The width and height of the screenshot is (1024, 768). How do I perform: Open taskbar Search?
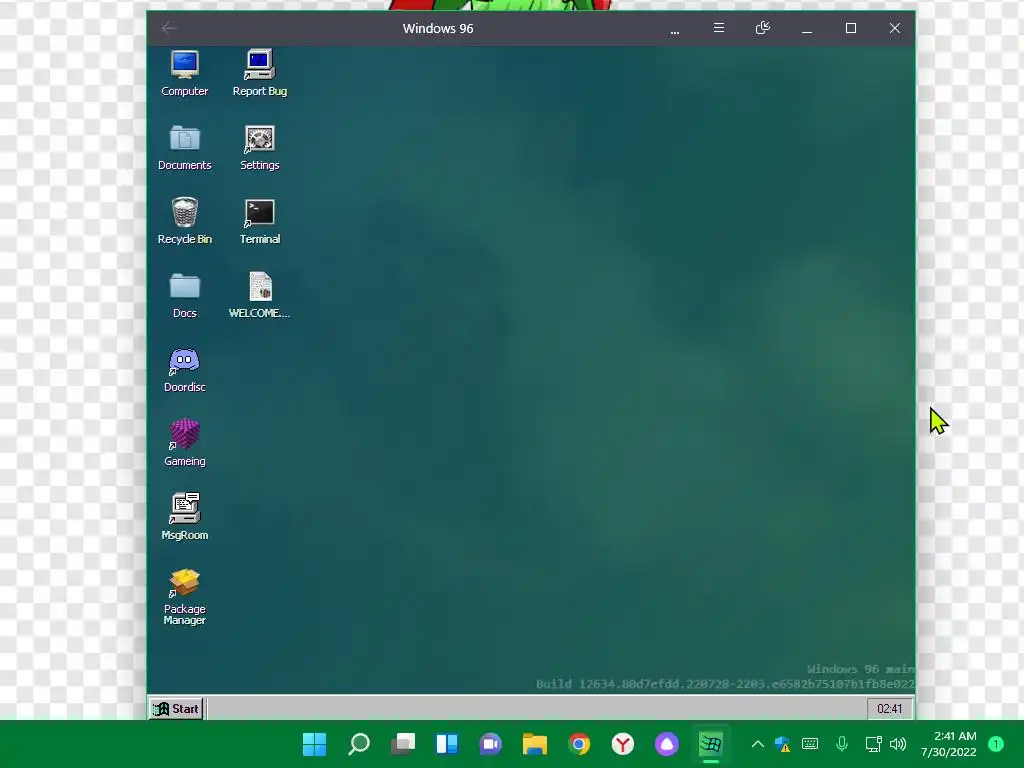click(359, 744)
